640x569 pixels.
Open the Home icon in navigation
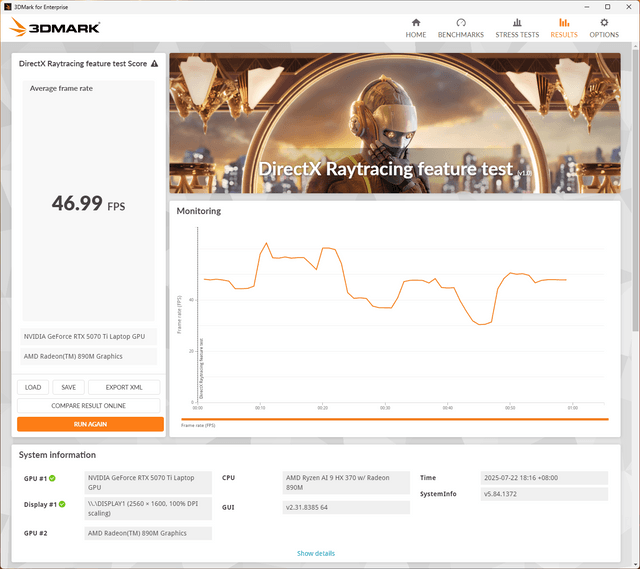pyautogui.click(x=416, y=22)
